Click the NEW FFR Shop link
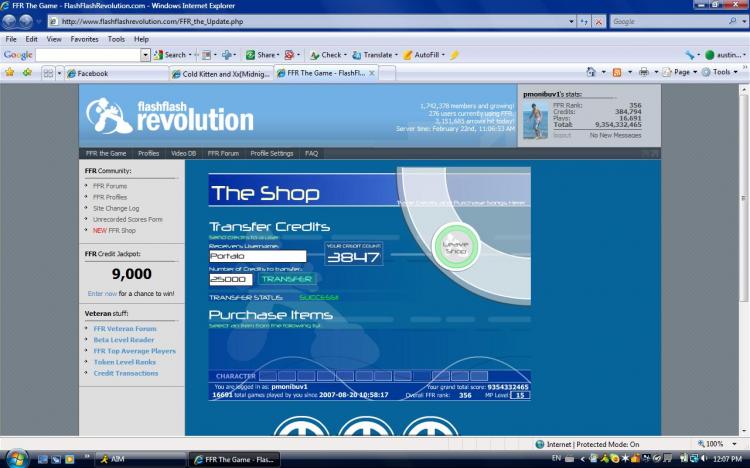 click(x=114, y=231)
